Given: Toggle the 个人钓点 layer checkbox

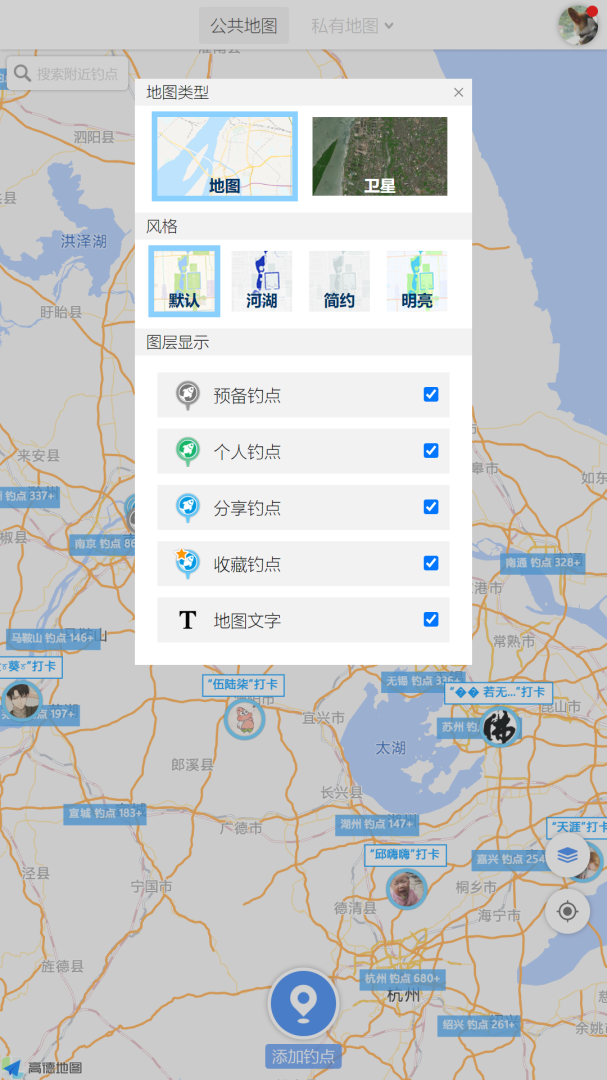Looking at the screenshot, I should pyautogui.click(x=431, y=451).
